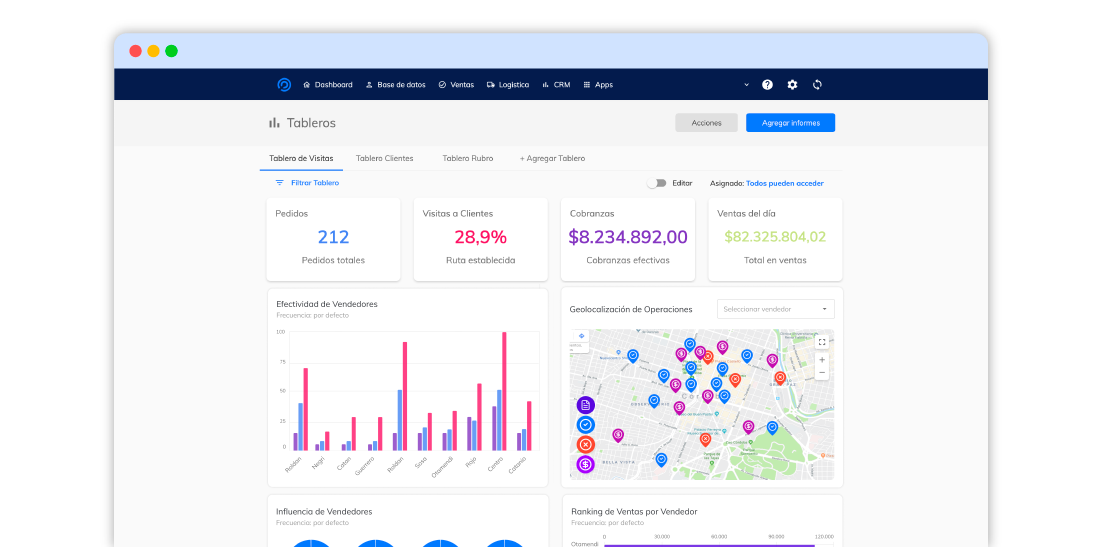Open the help question-mark icon
The width and height of the screenshot is (1100, 547).
point(767,85)
